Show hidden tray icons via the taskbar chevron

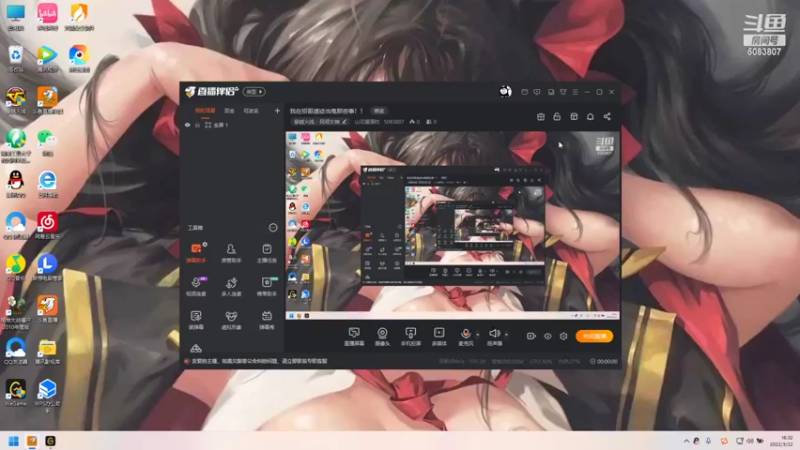coord(686,441)
